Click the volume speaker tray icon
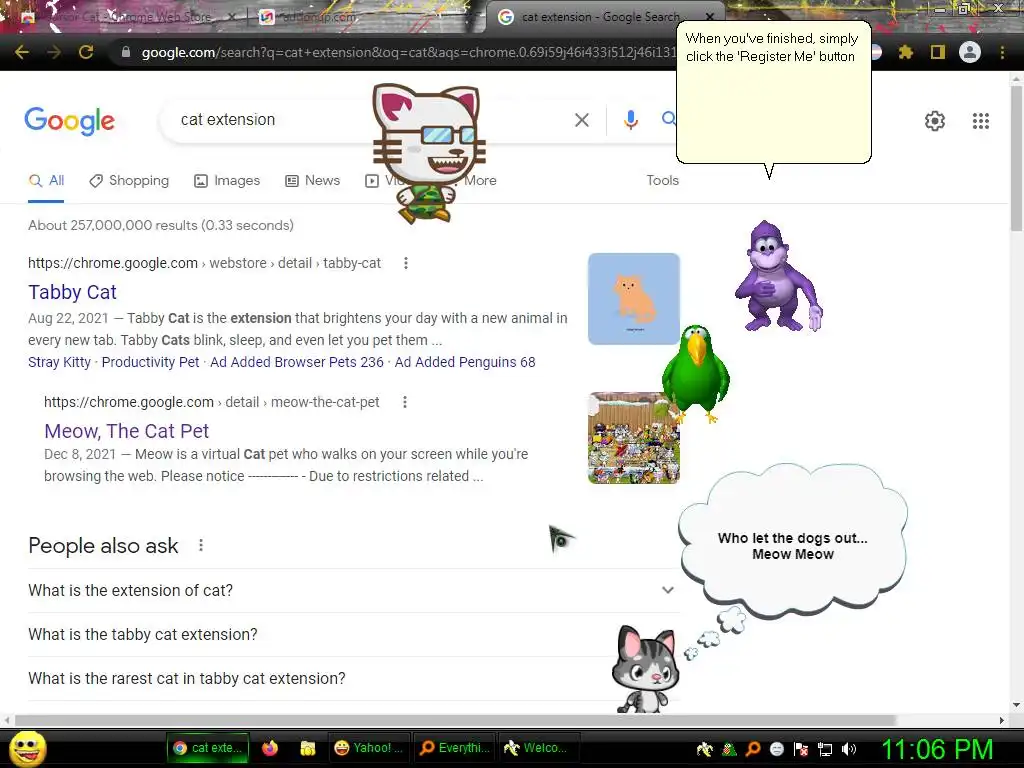The height and width of the screenshot is (768, 1024). [x=849, y=749]
